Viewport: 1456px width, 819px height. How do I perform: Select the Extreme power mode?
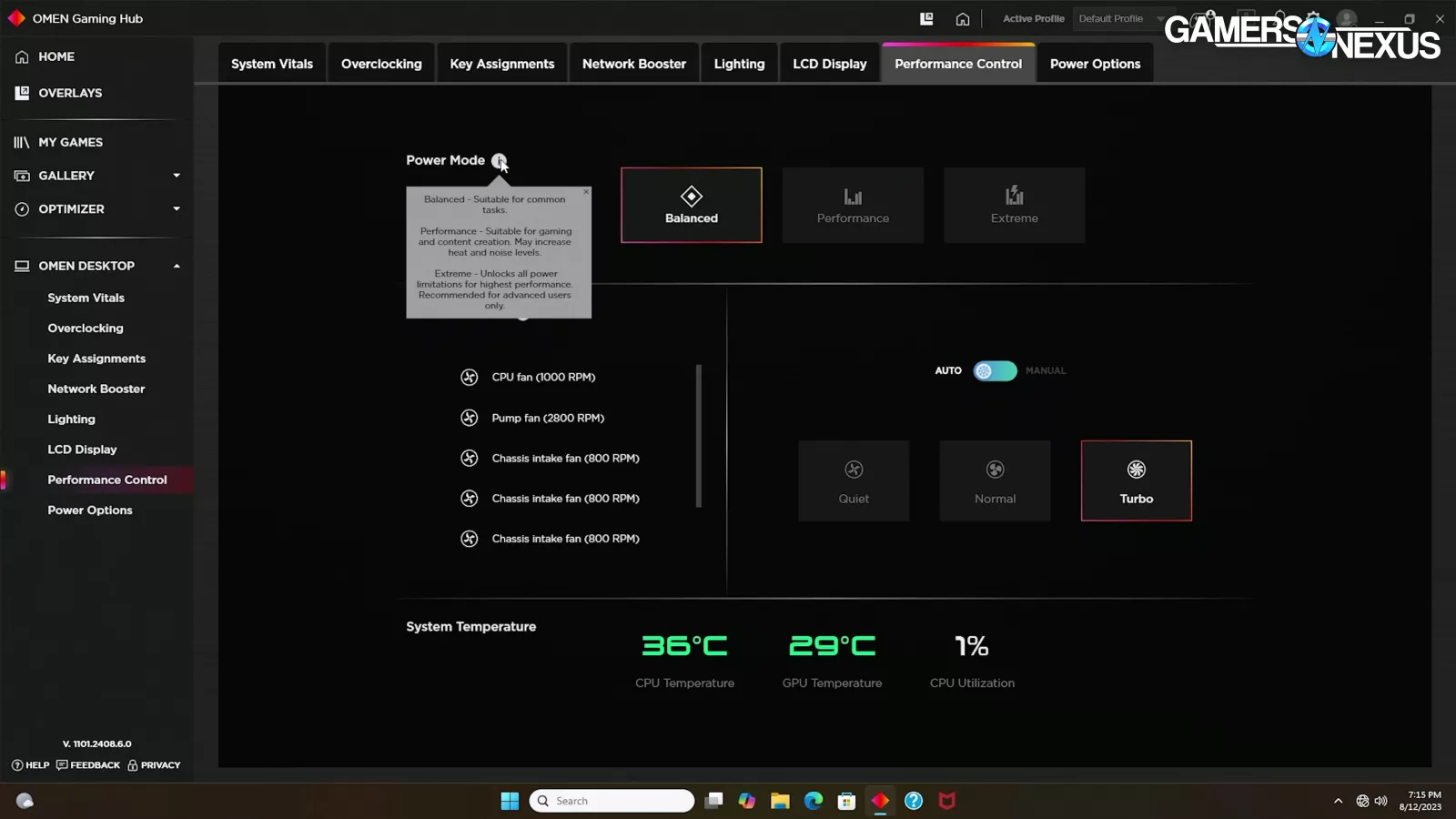[1014, 206]
